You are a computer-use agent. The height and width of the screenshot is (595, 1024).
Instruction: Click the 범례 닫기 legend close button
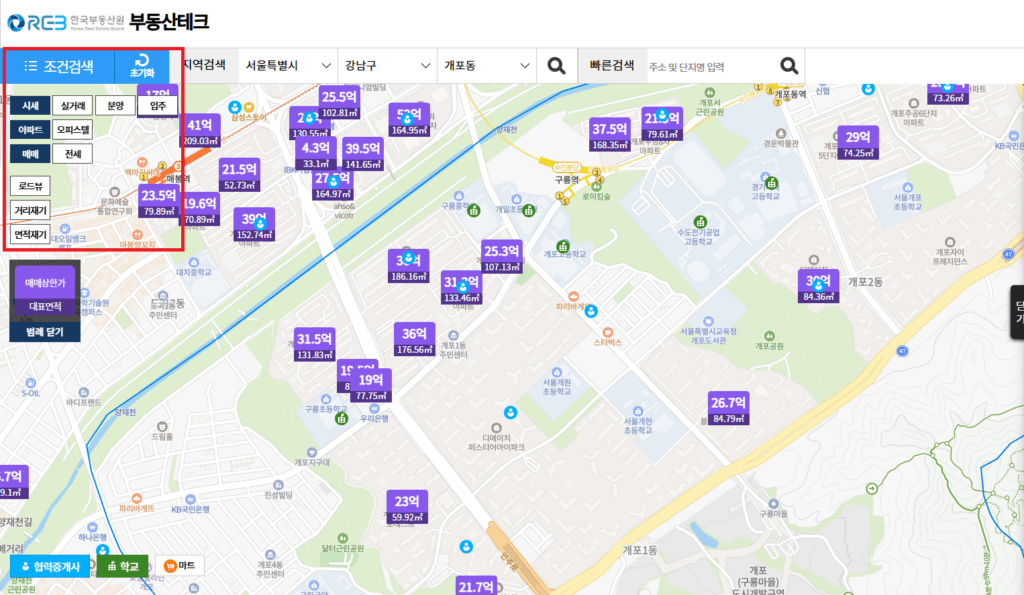45,331
